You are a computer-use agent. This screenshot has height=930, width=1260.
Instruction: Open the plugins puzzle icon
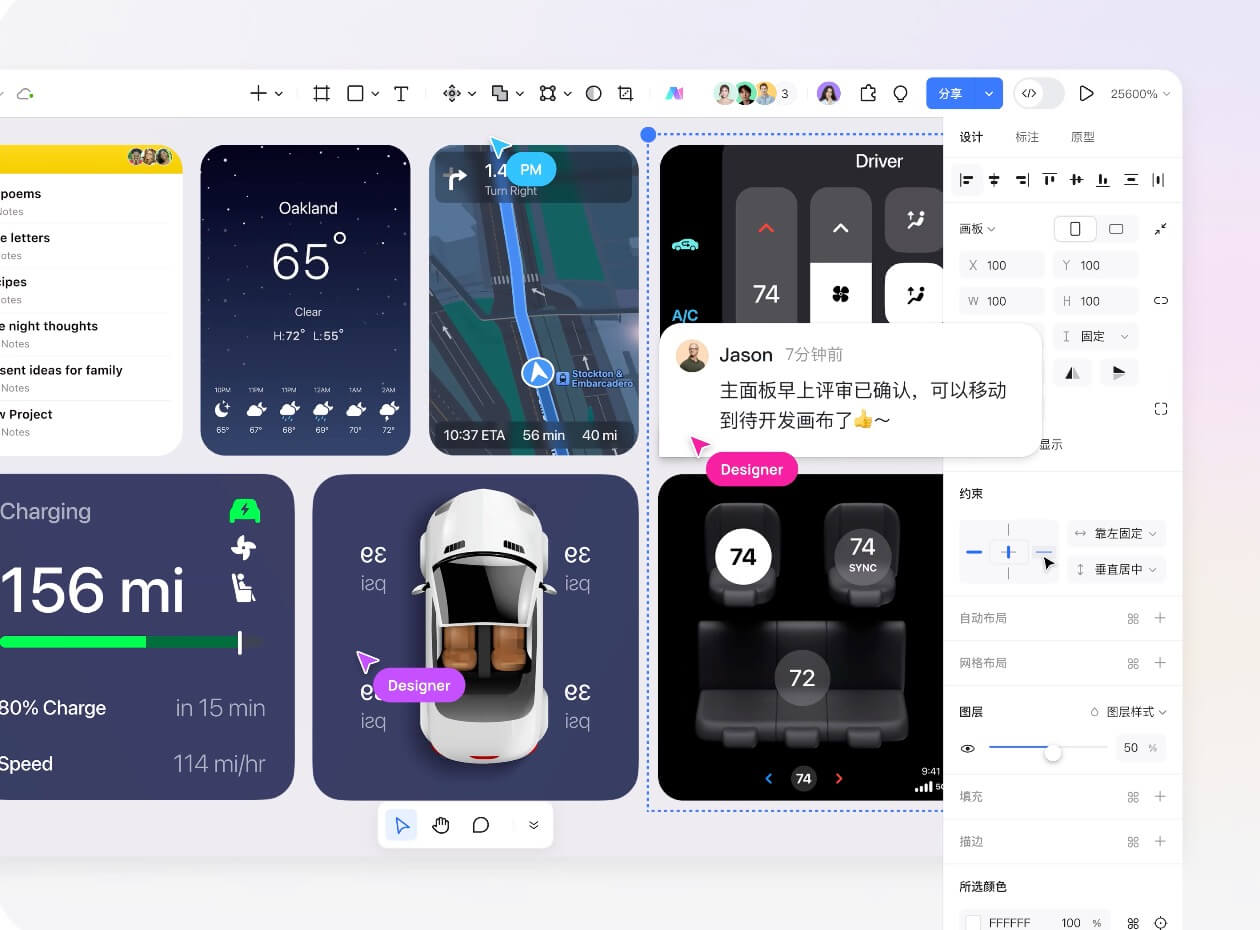[868, 93]
